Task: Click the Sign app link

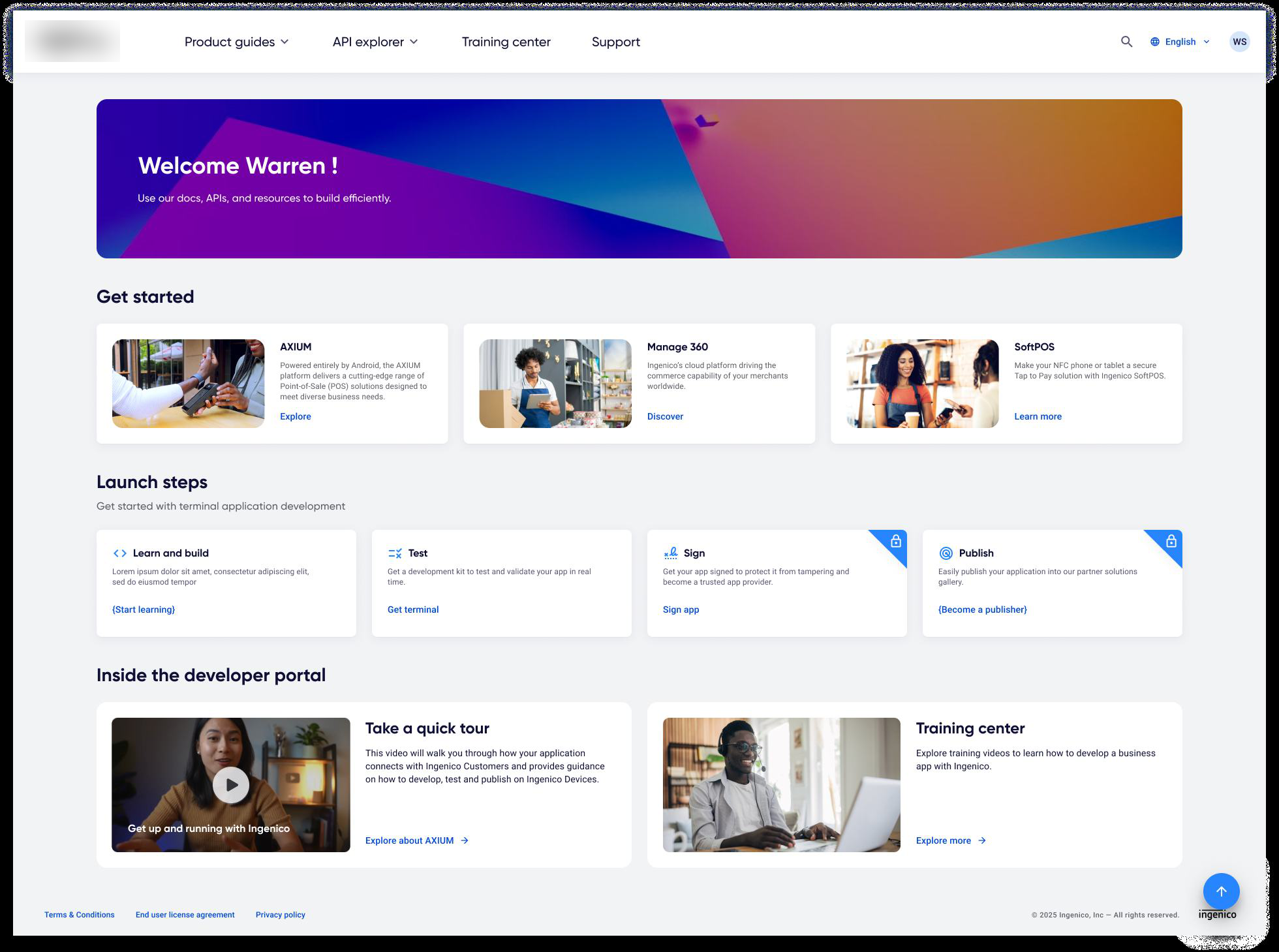Action: (x=681, y=609)
